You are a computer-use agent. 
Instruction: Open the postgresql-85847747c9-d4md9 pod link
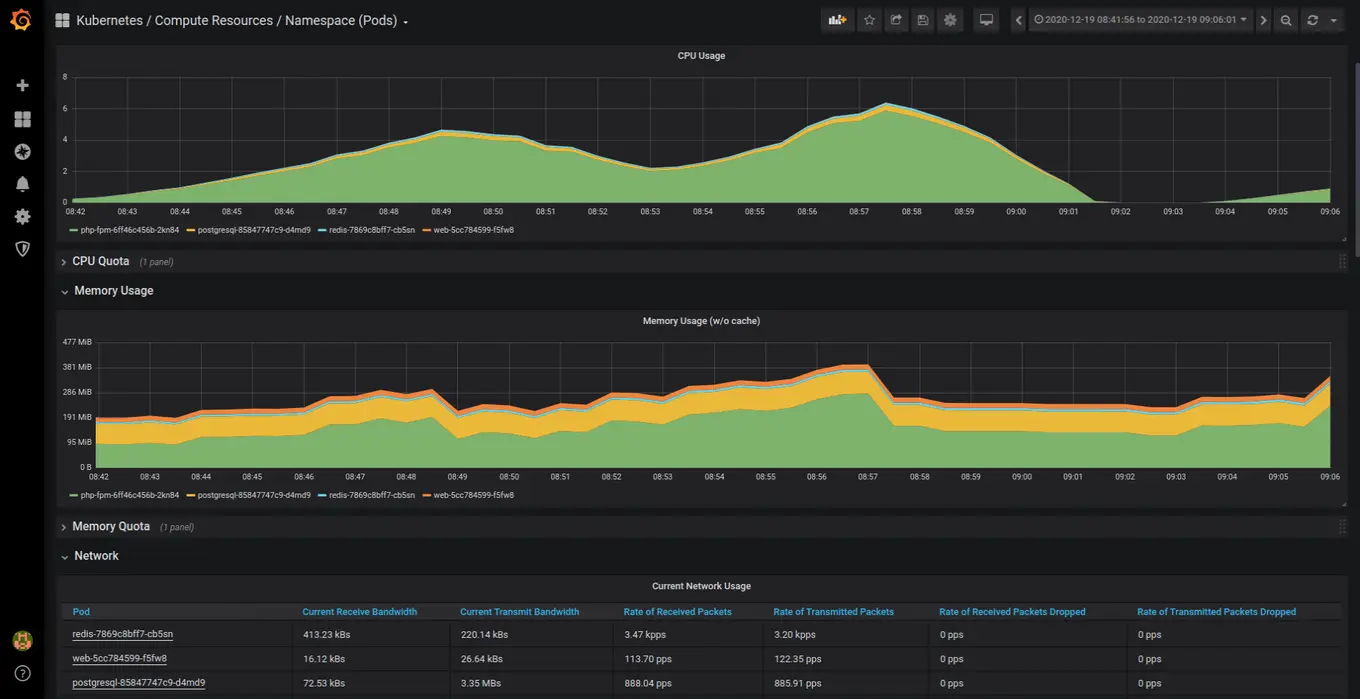point(139,683)
